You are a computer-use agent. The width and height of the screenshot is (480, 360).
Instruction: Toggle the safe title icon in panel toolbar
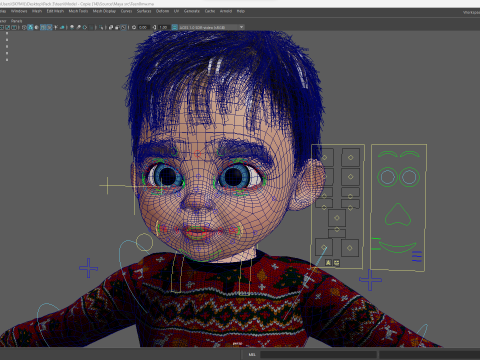click(x=14, y=27)
